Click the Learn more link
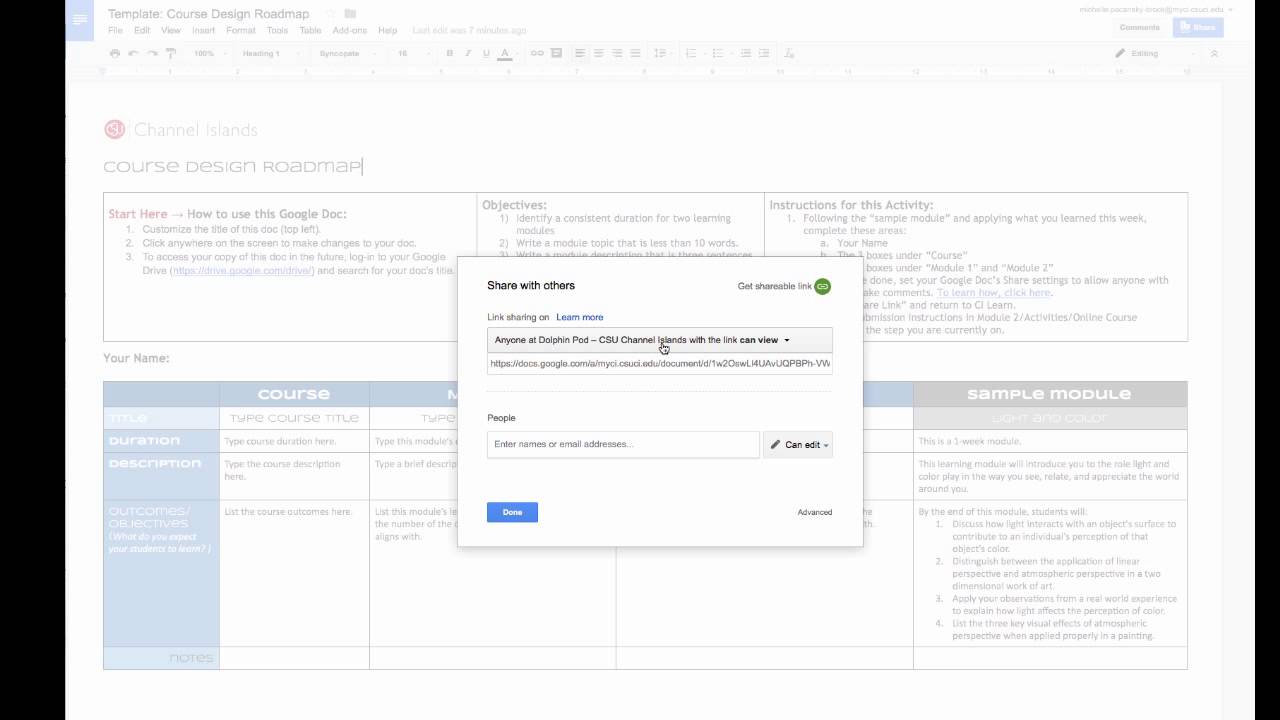1280x720 pixels. coord(580,317)
